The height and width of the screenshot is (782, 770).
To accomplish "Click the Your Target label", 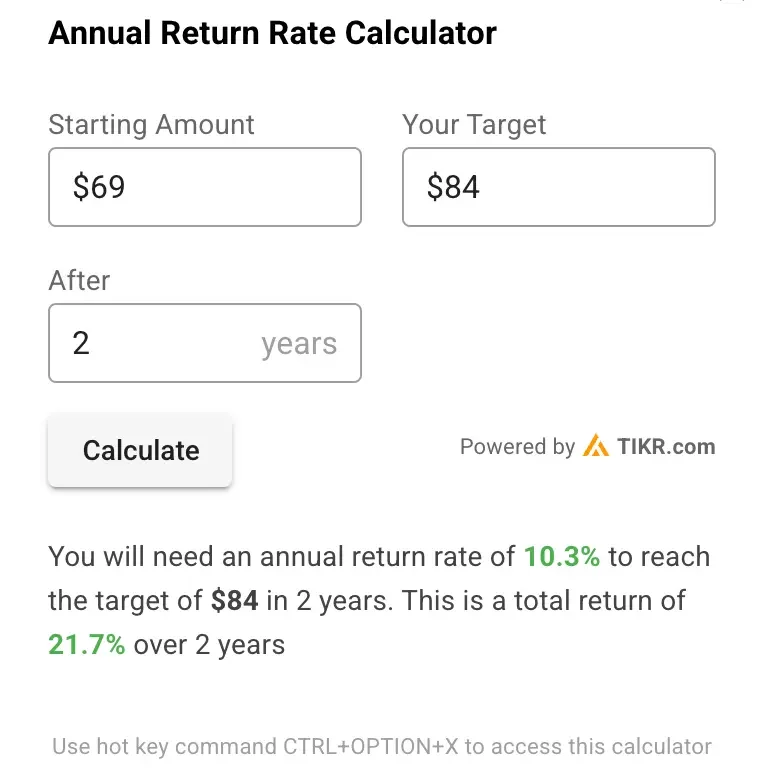I will [474, 125].
